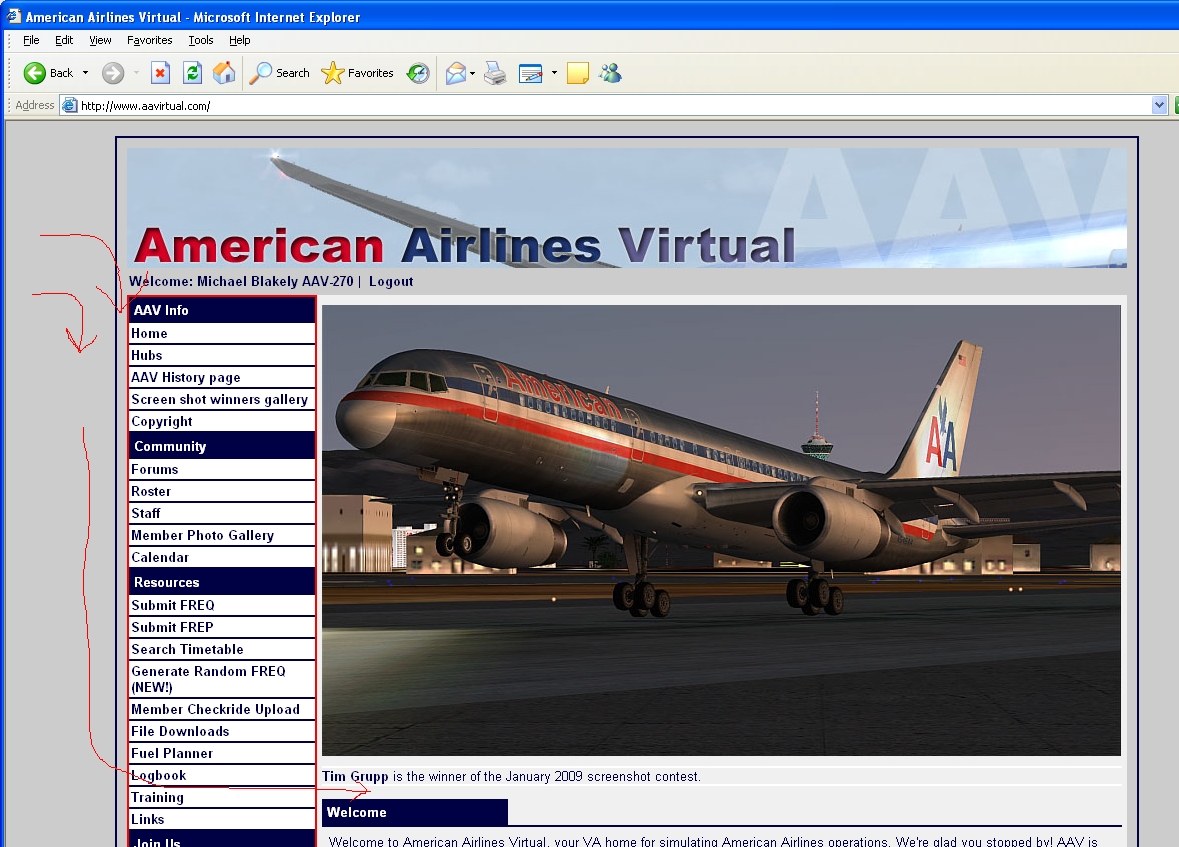Show browsing History from the toolbar

(418, 73)
